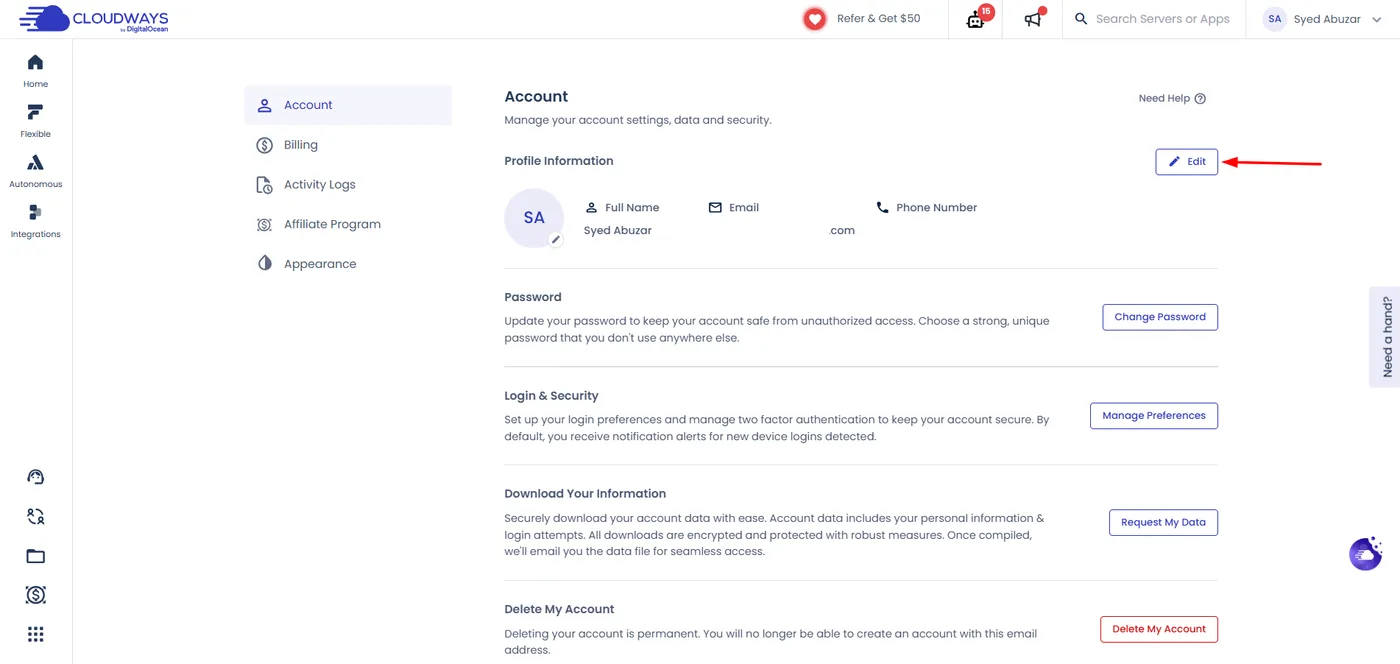Open the team members sidebar icon
Image resolution: width=1400 pixels, height=664 pixels.
tap(36, 516)
